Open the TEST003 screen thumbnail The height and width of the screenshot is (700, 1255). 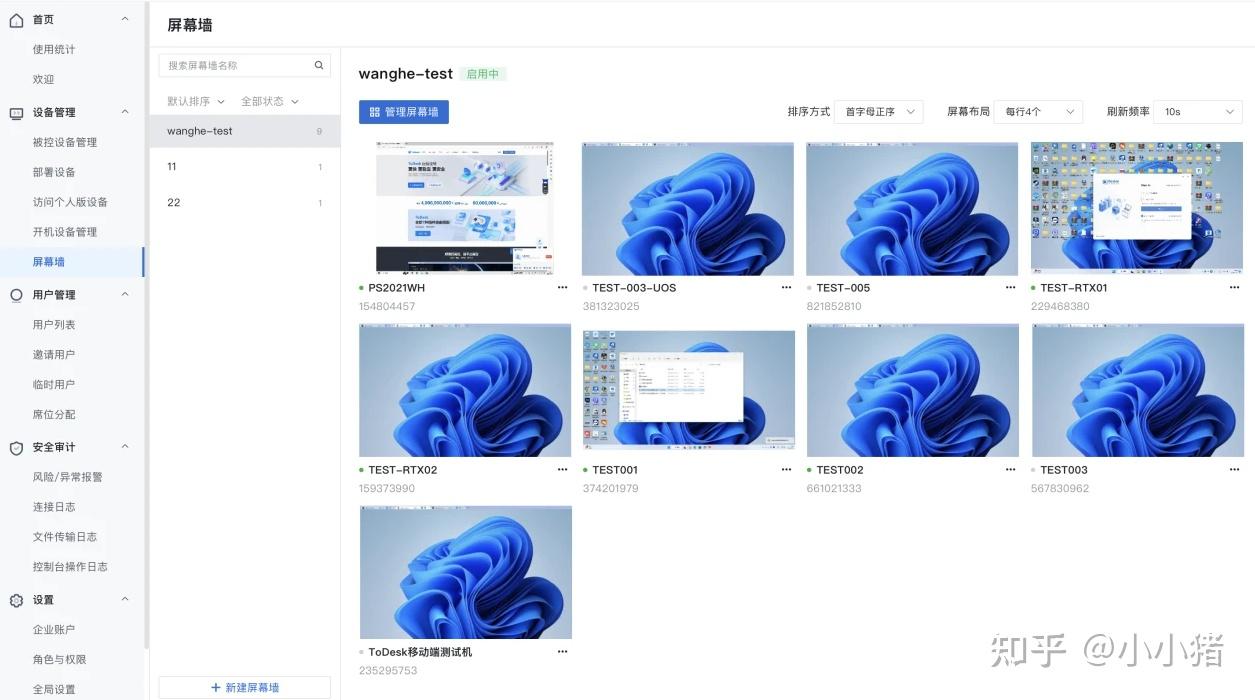tap(1138, 390)
